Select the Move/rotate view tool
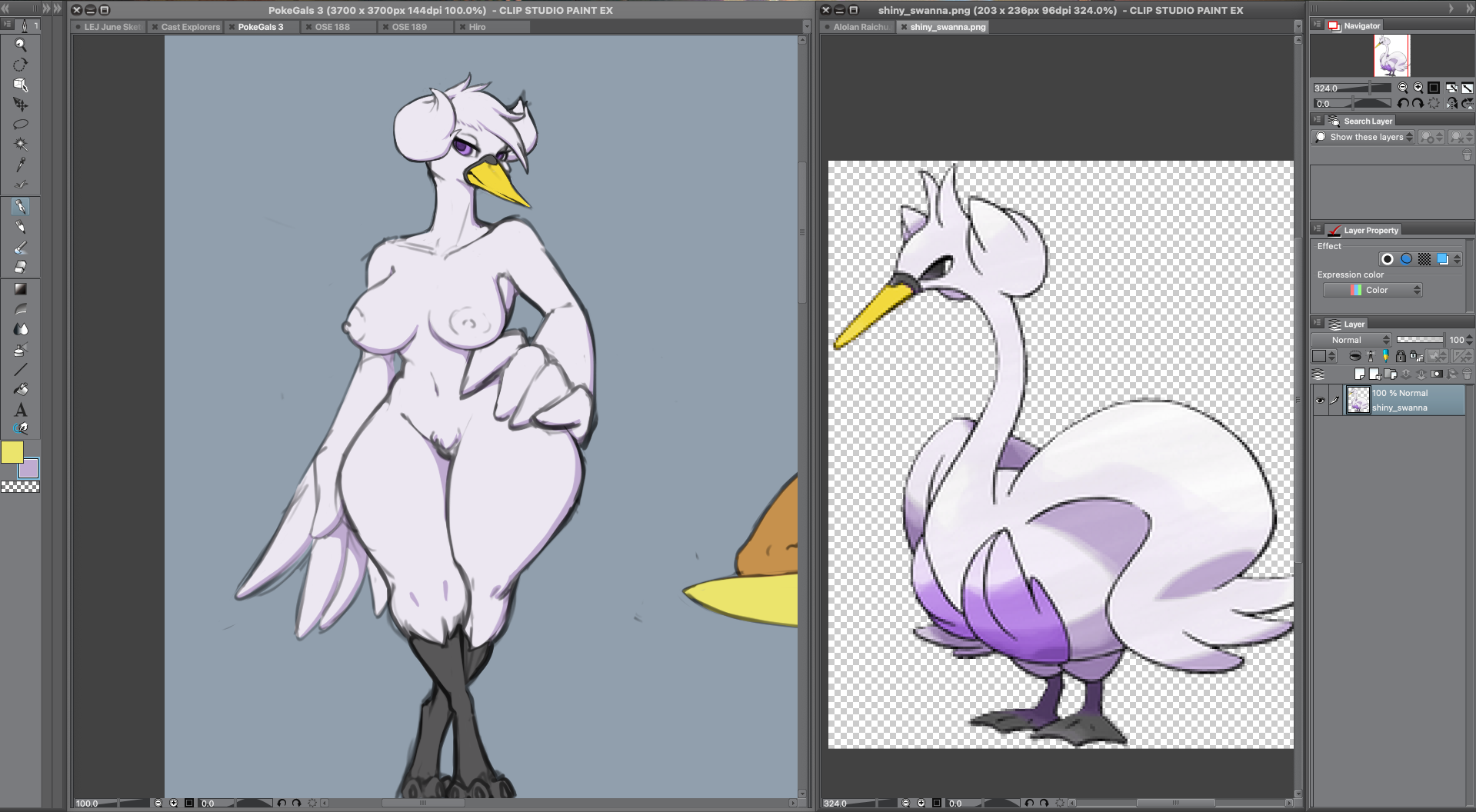Image resolution: width=1476 pixels, height=812 pixels. [x=21, y=65]
